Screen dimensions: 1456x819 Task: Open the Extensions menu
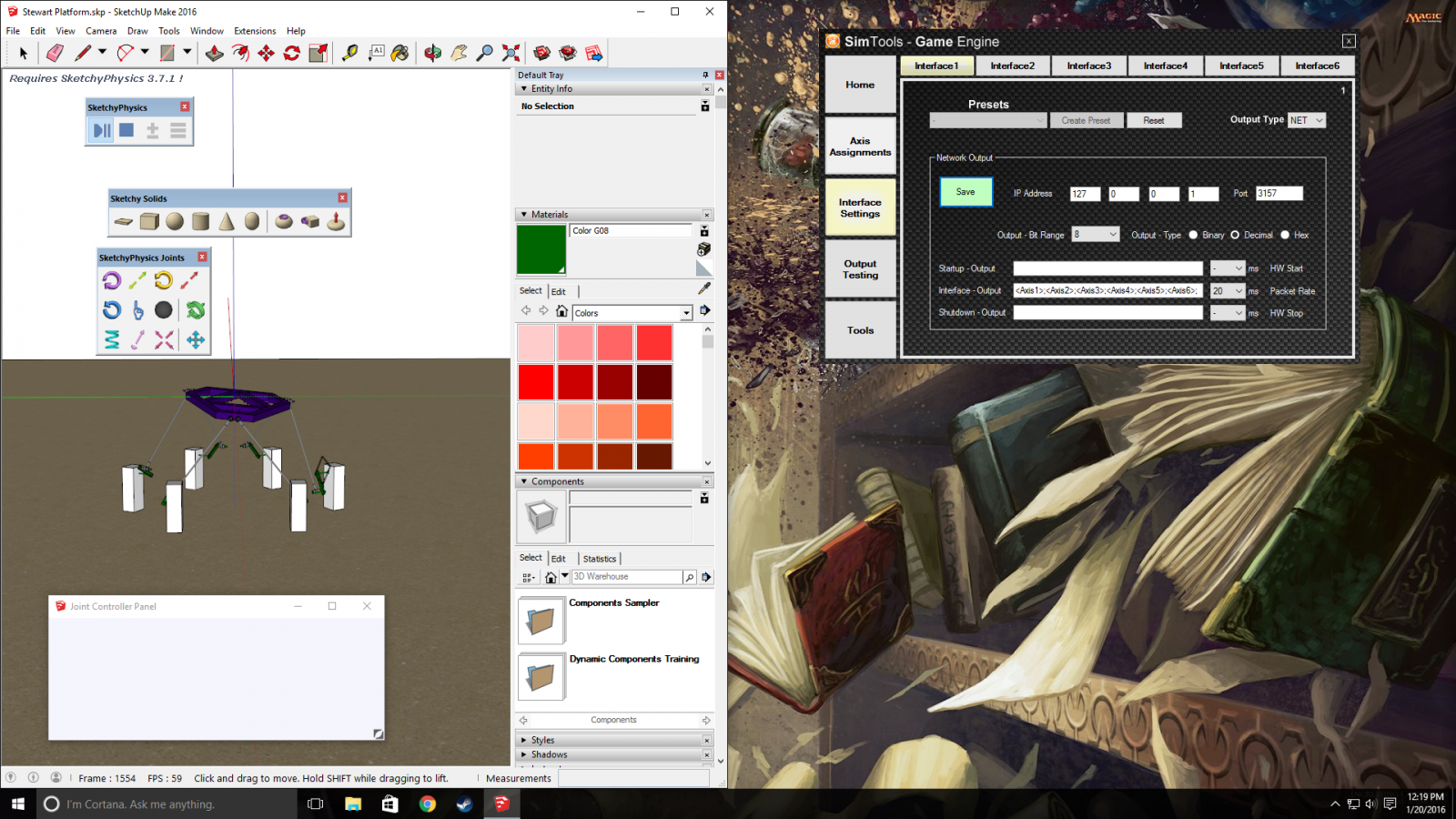255,31
